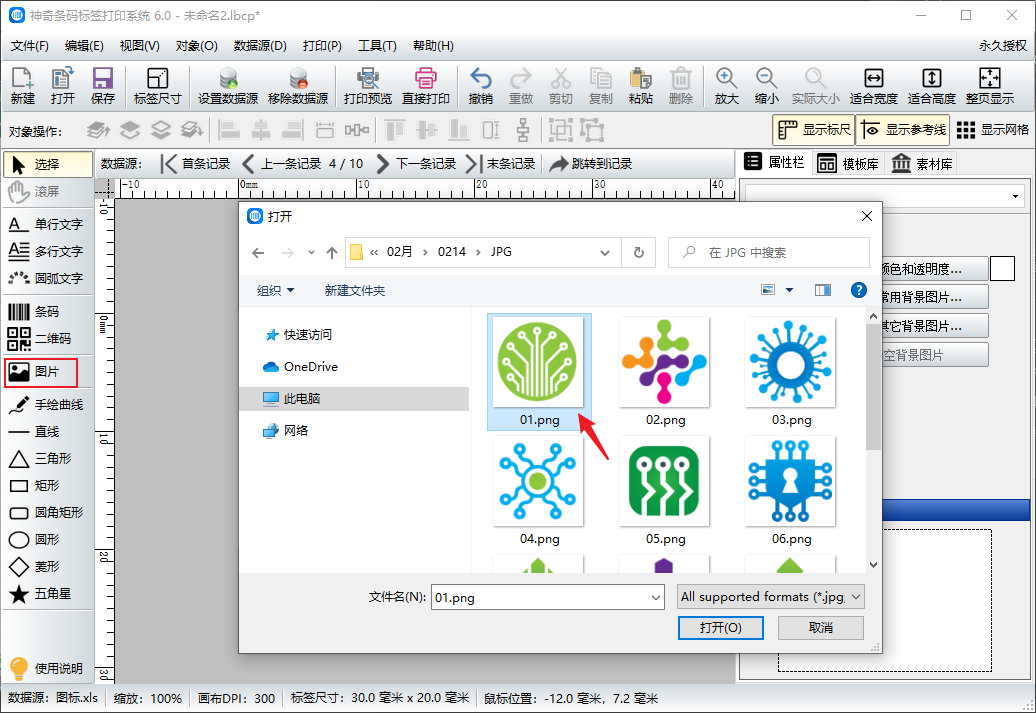Open the label size (标签尺寸) settings
Screen dimensions: 1036x713
tap(157, 86)
